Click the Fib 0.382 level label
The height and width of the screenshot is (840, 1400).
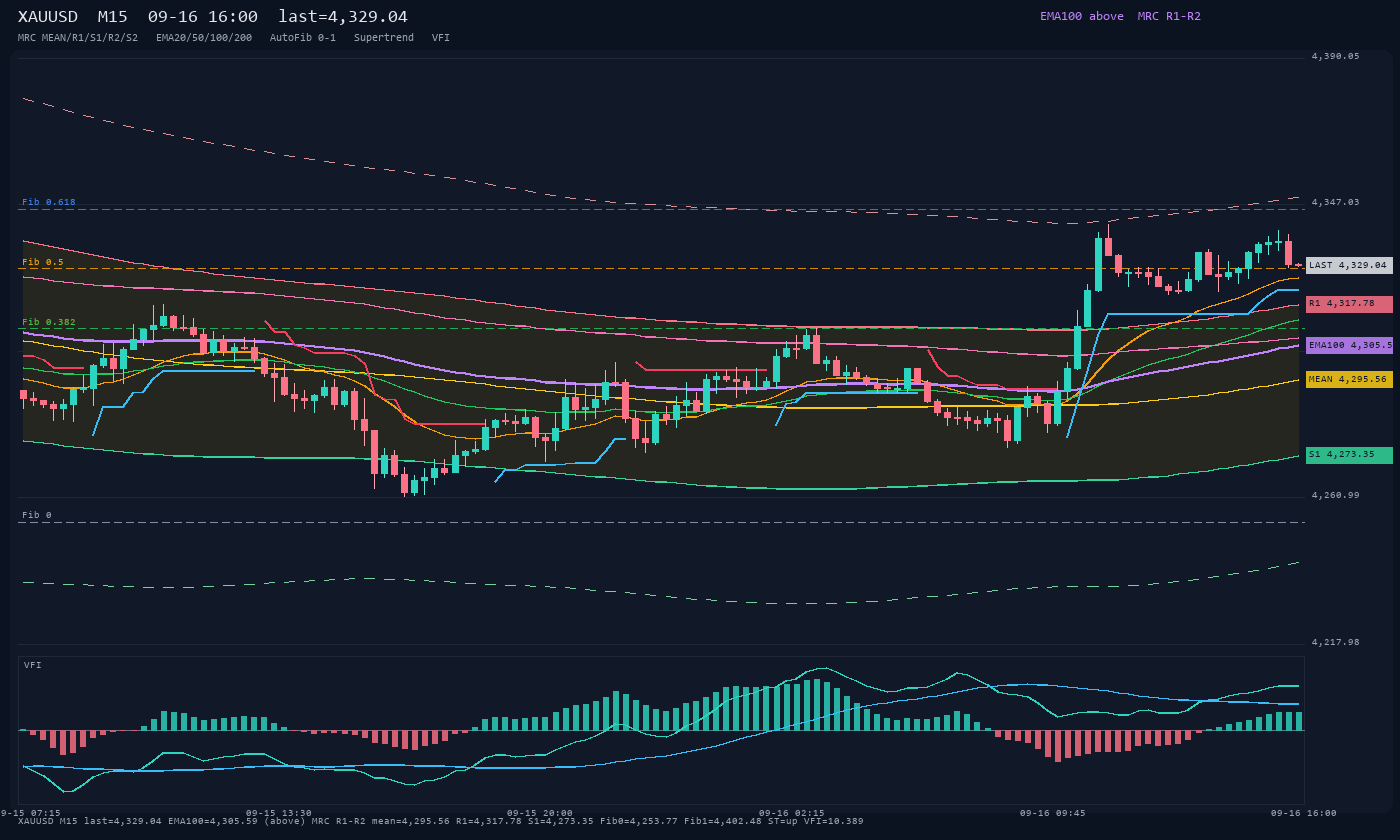tap(49, 322)
